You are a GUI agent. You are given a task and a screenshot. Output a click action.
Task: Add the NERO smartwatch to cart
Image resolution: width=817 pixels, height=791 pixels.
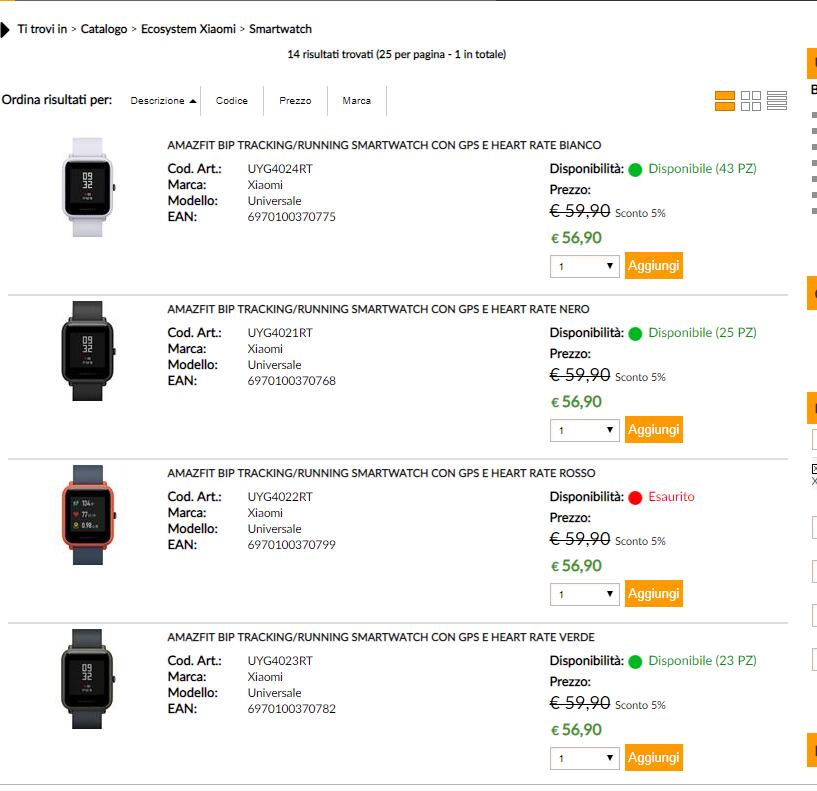tap(653, 429)
